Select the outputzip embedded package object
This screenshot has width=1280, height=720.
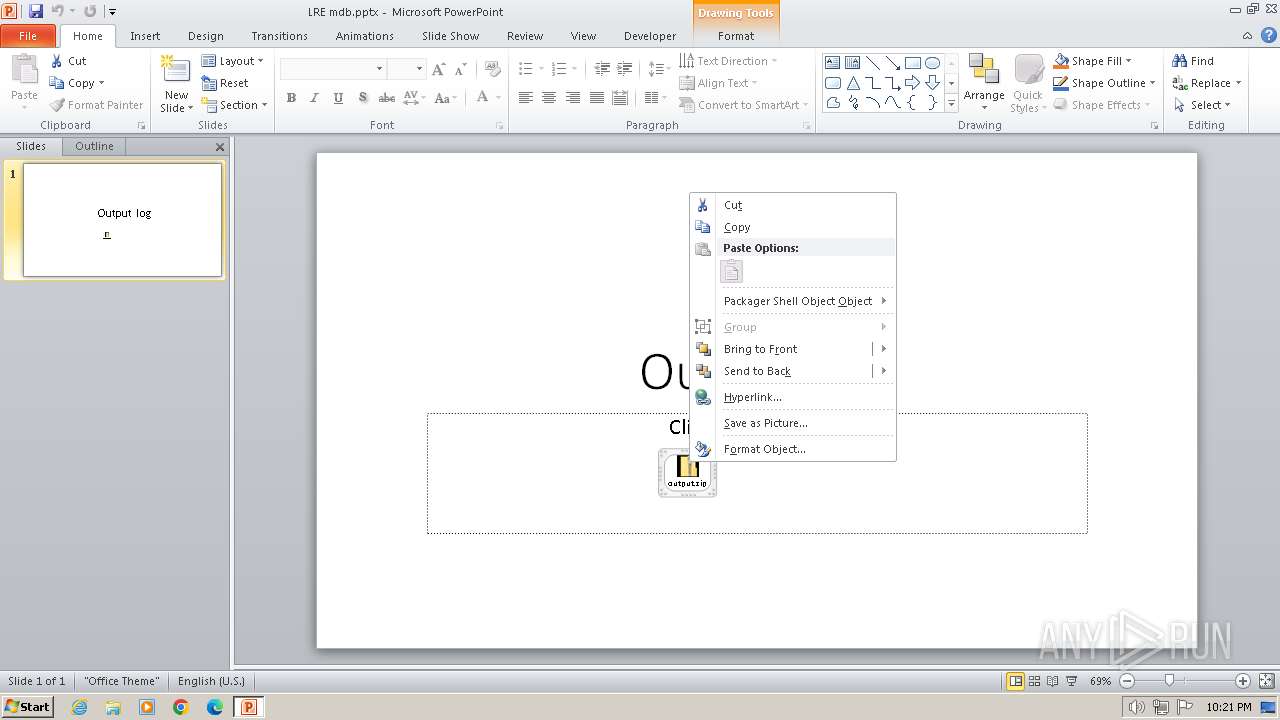tap(687, 472)
